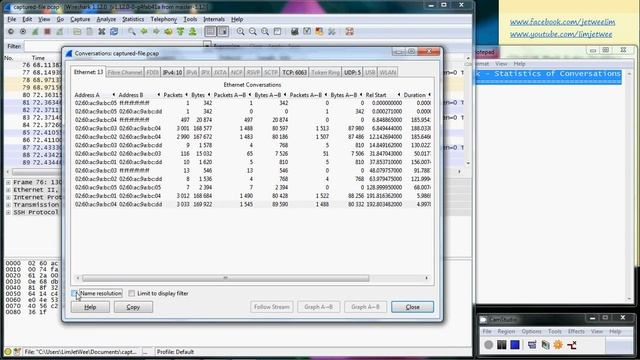Click CamStudio pause button

point(502,345)
